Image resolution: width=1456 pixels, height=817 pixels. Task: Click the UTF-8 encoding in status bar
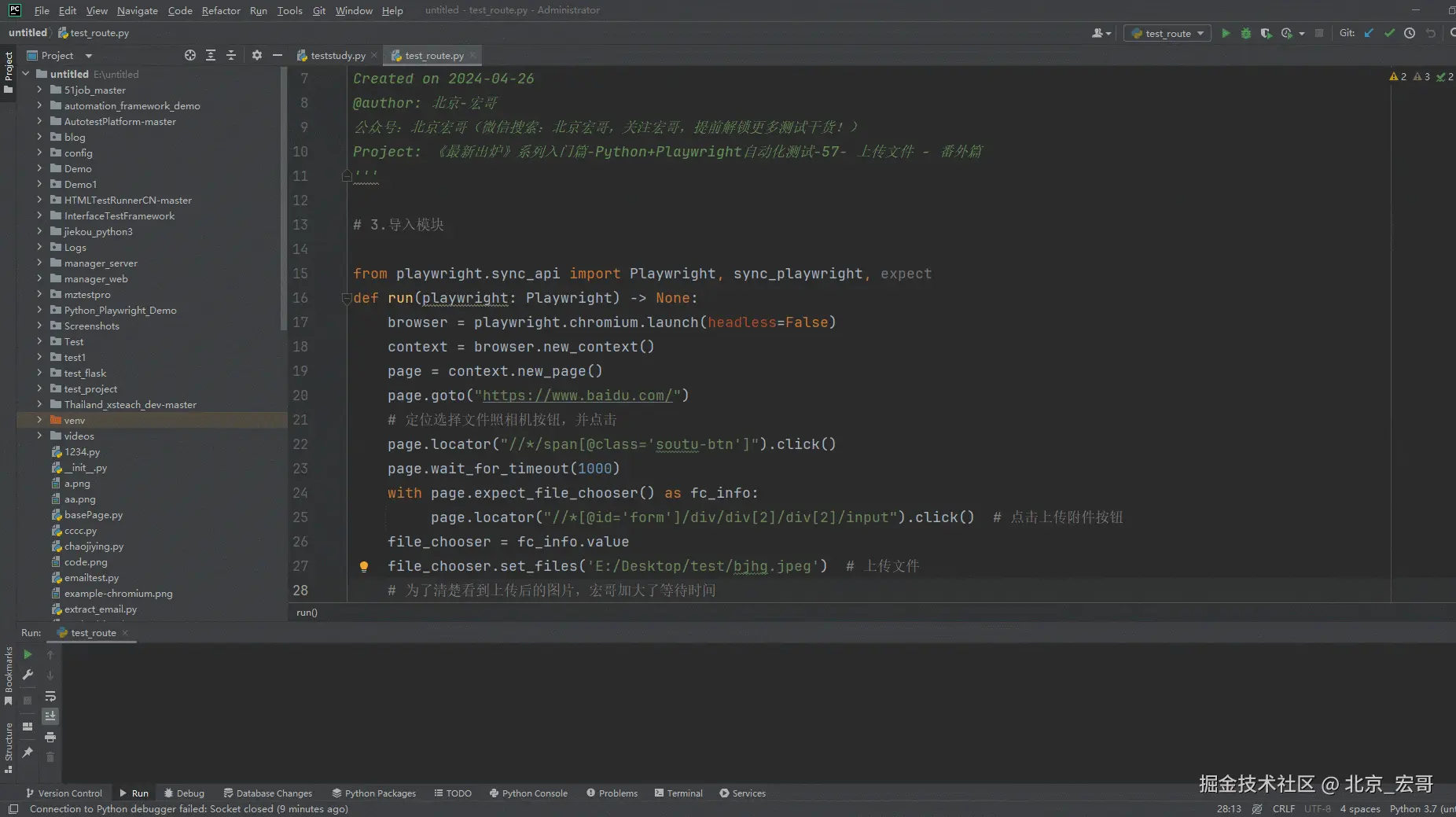(1318, 808)
